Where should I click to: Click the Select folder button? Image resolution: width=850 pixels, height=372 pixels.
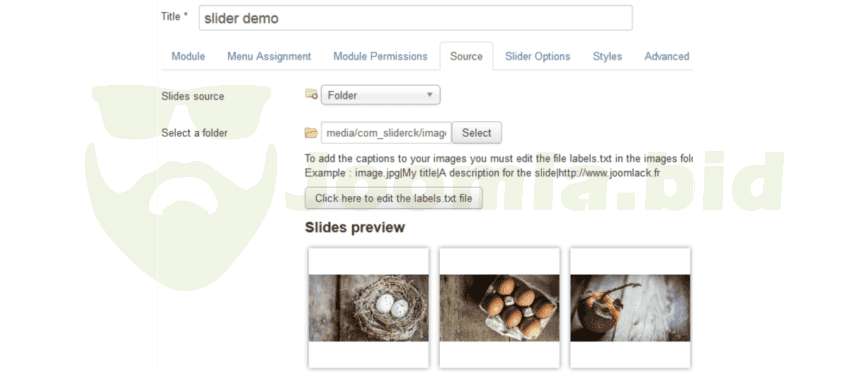(476, 133)
